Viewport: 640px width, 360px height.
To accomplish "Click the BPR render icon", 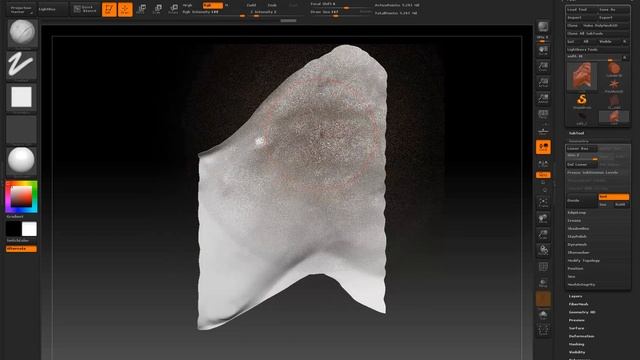I will (543, 27).
